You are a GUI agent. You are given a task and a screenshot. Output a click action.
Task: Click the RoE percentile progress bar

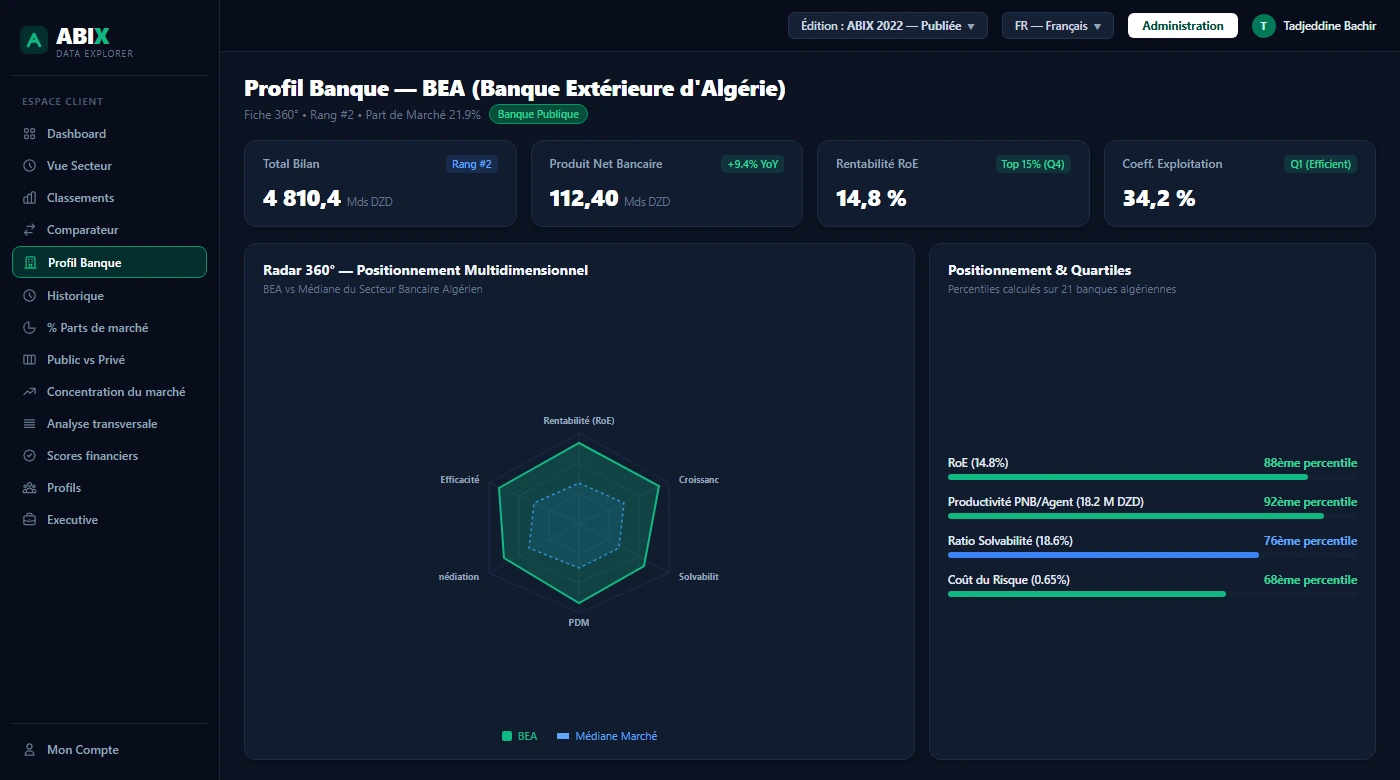[1152, 477]
